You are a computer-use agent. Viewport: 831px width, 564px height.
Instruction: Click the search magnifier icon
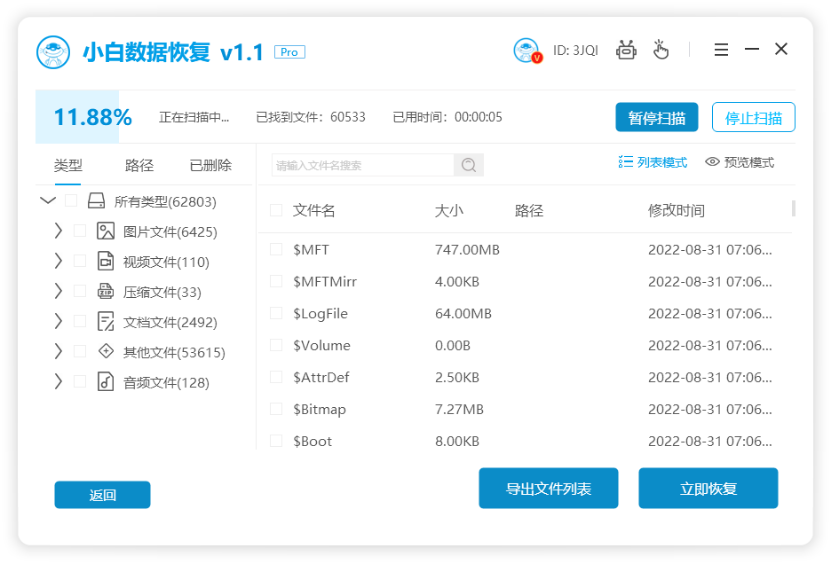coord(468,165)
